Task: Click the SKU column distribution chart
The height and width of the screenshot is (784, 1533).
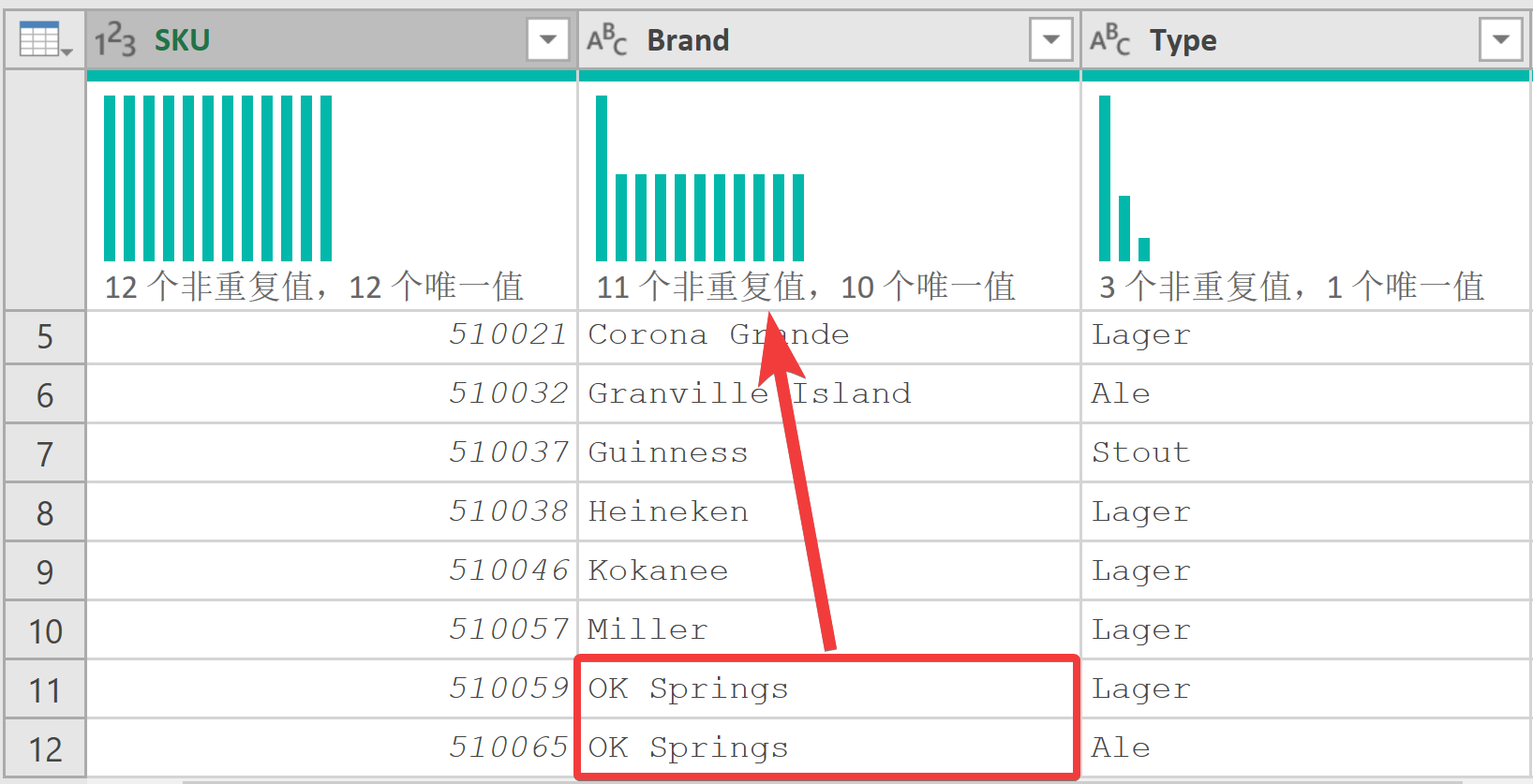Action: [x=217, y=178]
